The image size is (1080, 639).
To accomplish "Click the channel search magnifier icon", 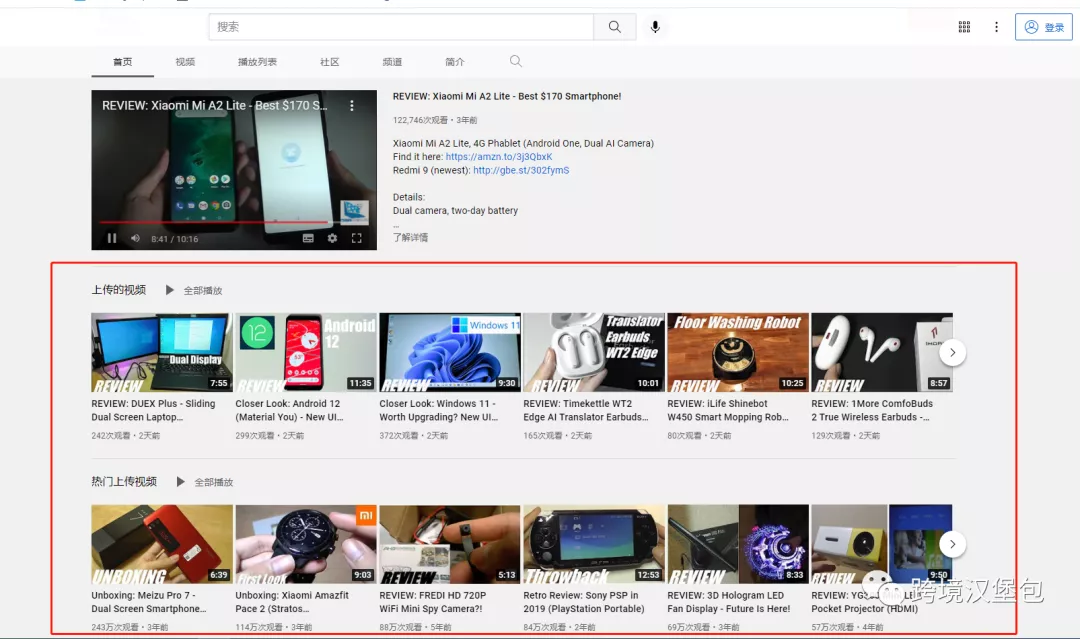I will pyautogui.click(x=515, y=61).
